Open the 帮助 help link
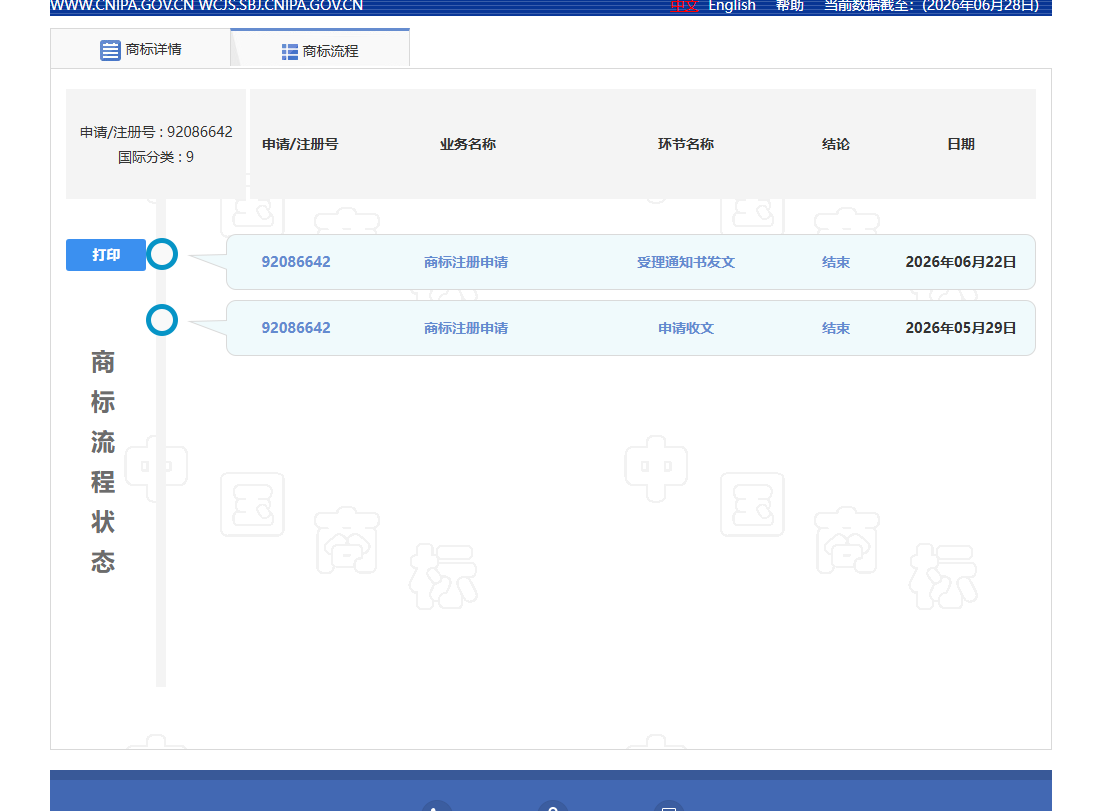This screenshot has height=811, width=1111. point(789,6)
